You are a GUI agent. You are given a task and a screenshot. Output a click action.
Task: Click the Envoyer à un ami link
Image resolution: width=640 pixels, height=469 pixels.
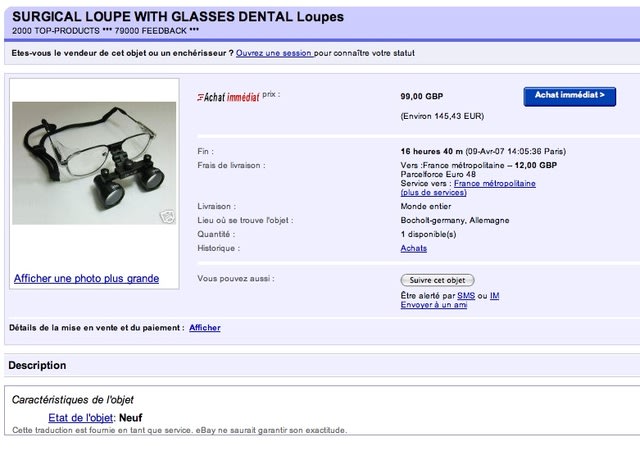pyautogui.click(x=433, y=305)
